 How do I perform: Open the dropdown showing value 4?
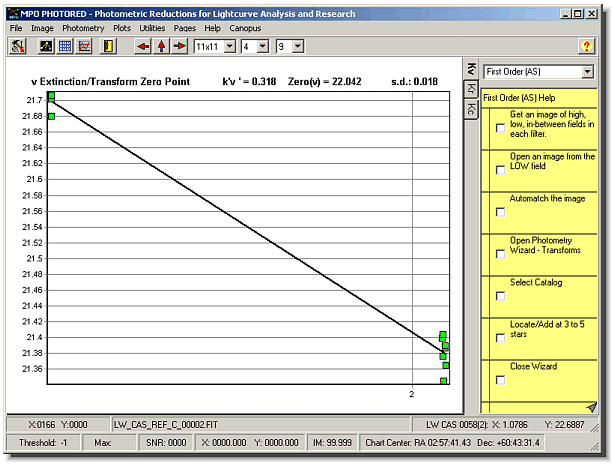coord(263,47)
